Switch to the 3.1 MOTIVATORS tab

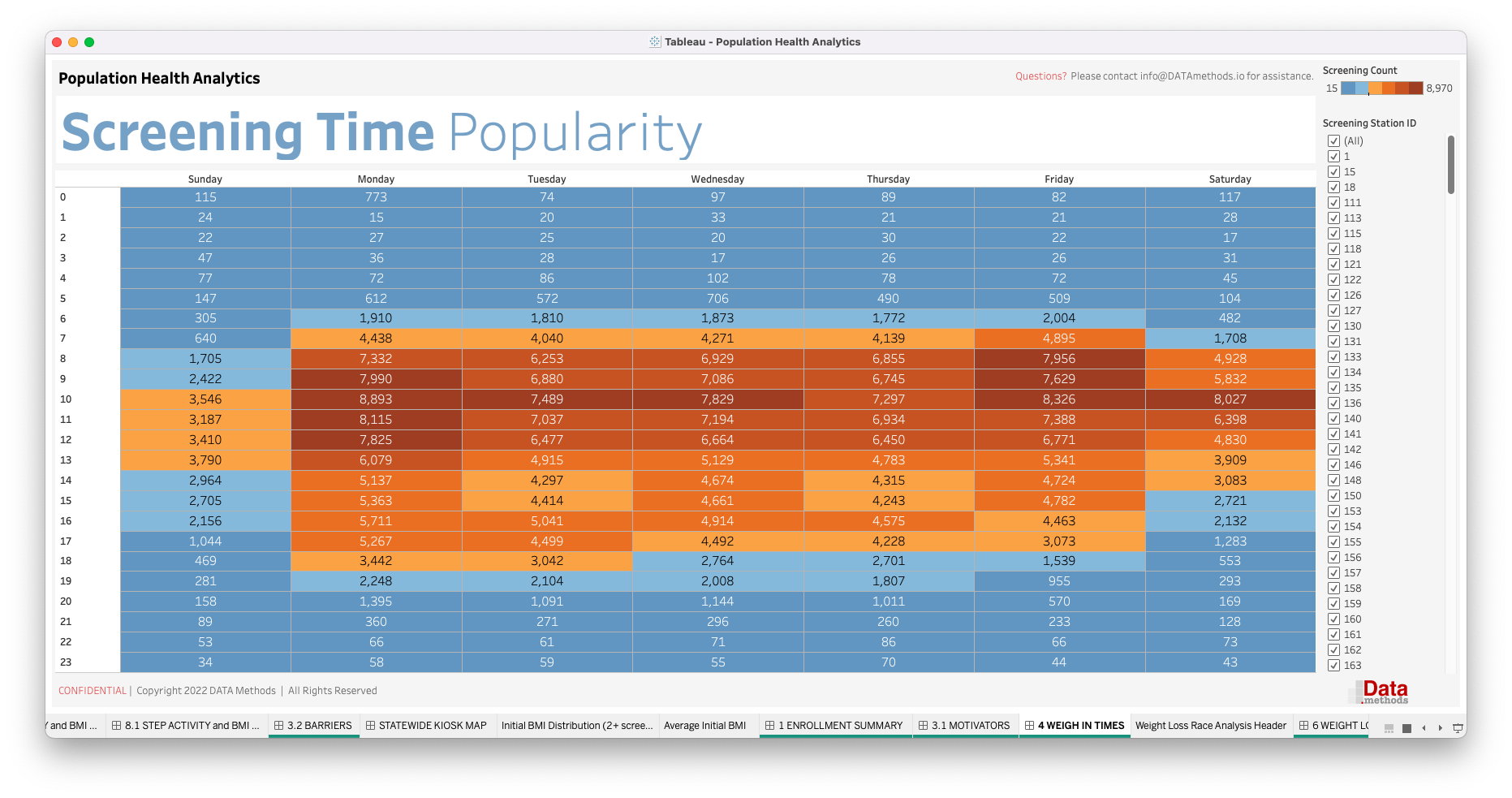click(967, 725)
